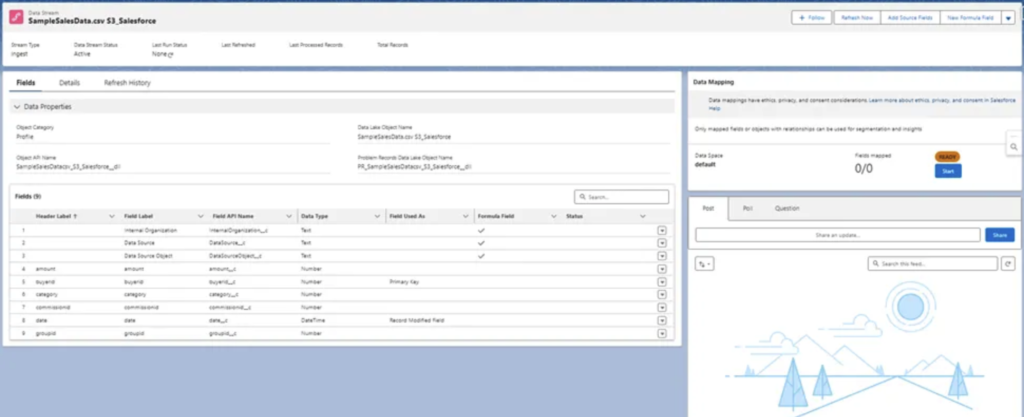Click the pink Data Stream icon
Screen dimensions: 1024x417
coord(16,18)
